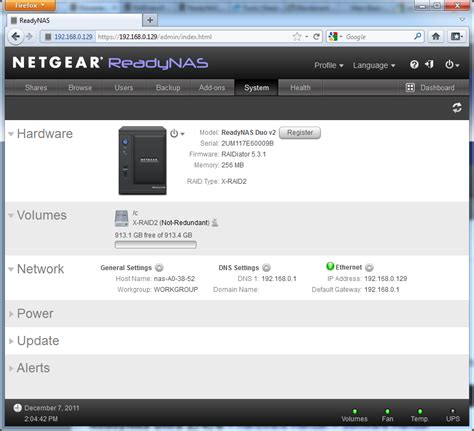Switch to the Health tab
474x431 pixels.
[300, 88]
